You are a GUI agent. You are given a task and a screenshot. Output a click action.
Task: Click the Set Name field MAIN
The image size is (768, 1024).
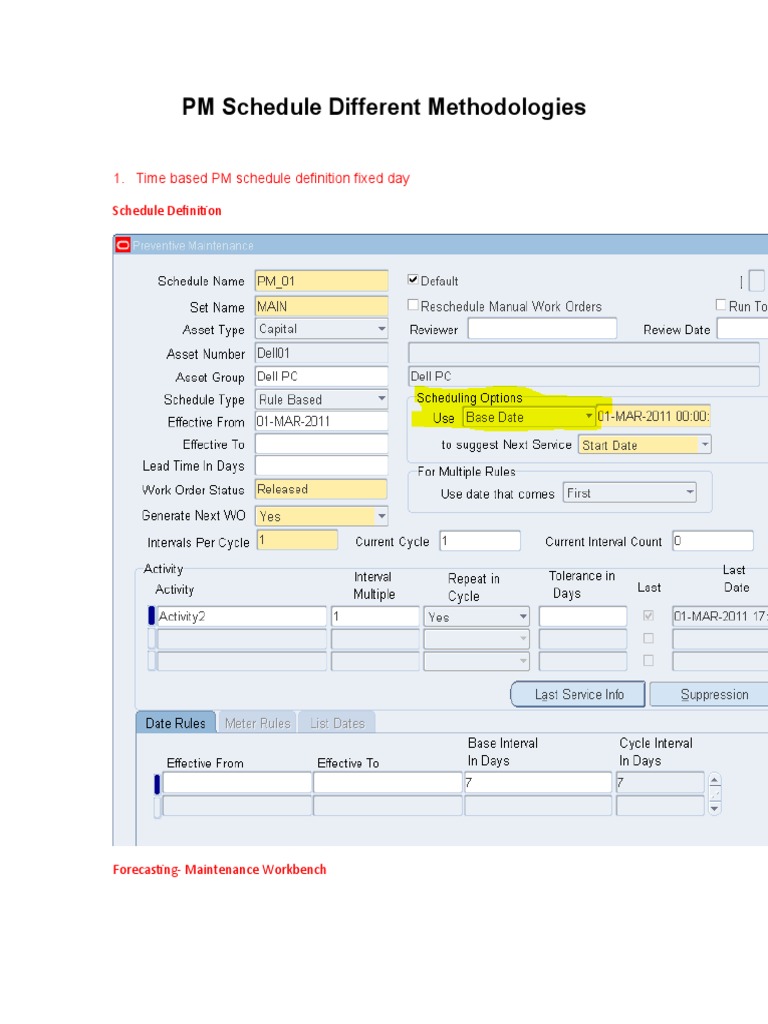[x=321, y=306]
